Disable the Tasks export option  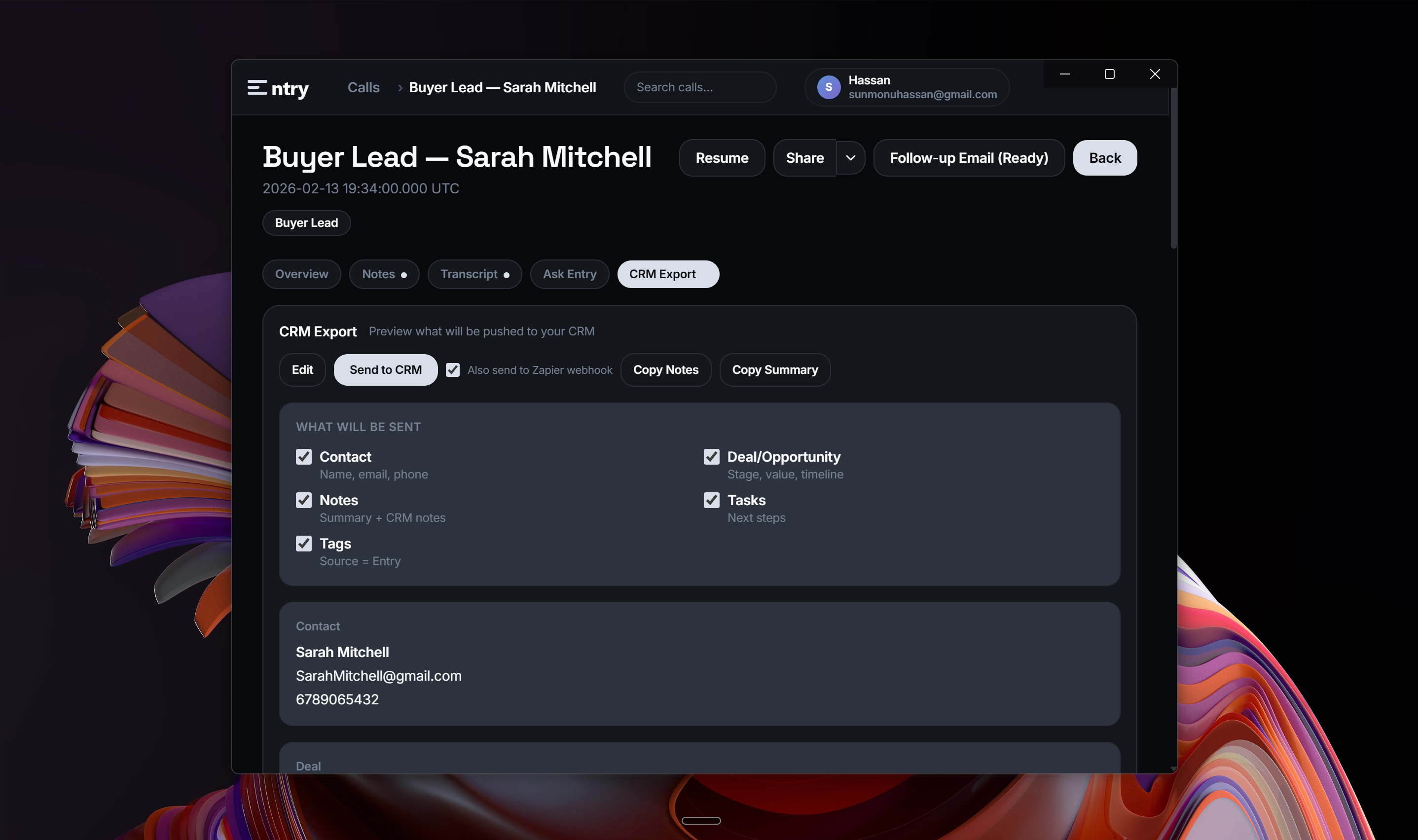(x=712, y=500)
